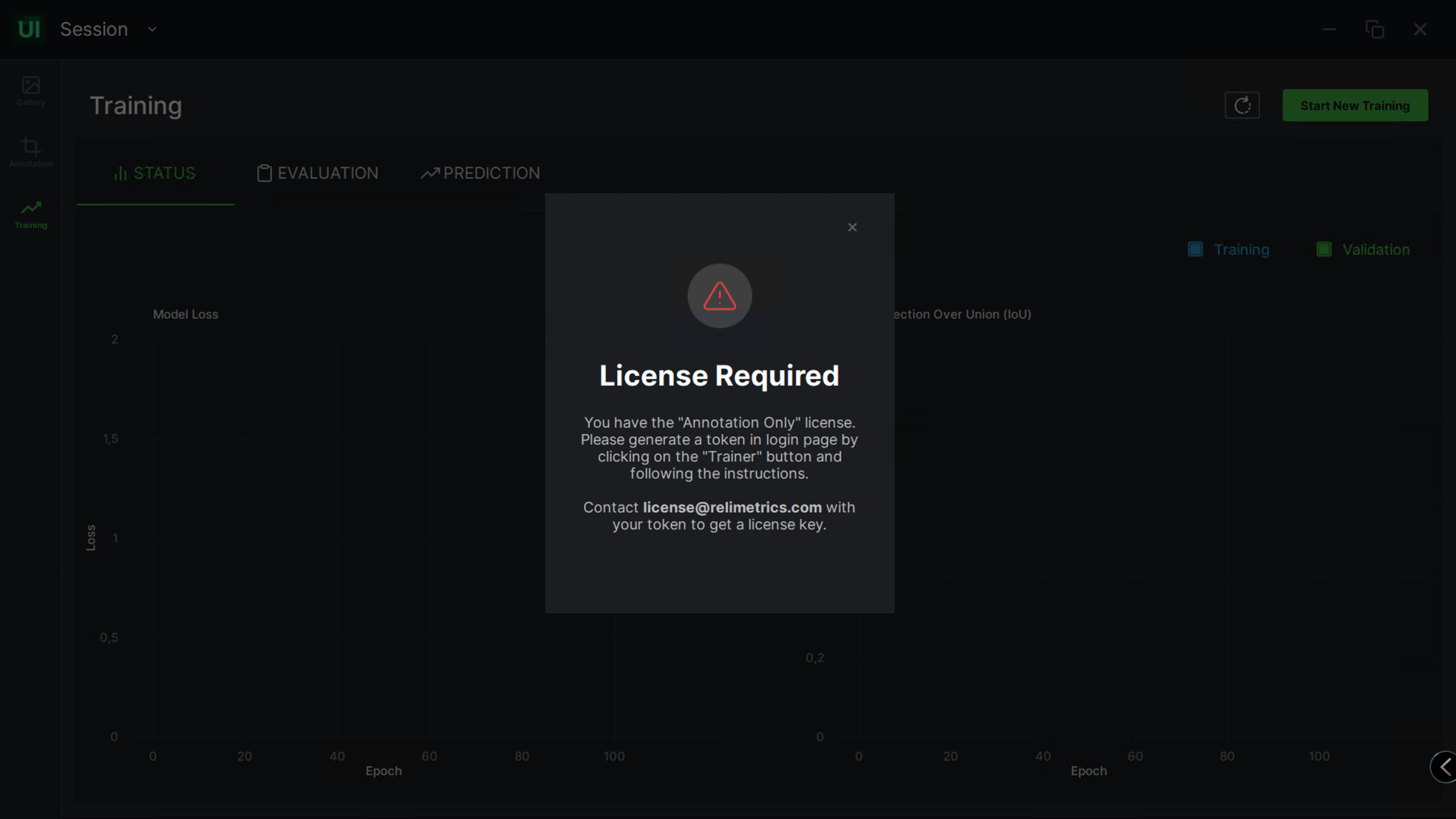Switch to the PREDICTION tab
This screenshot has height=819, width=1456.
[x=481, y=173]
